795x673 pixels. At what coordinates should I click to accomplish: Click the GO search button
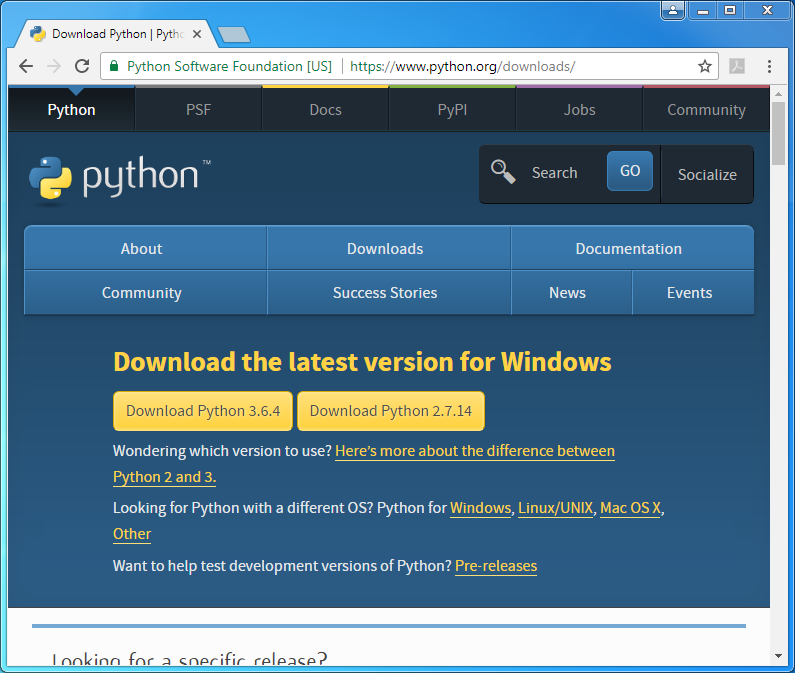click(630, 171)
